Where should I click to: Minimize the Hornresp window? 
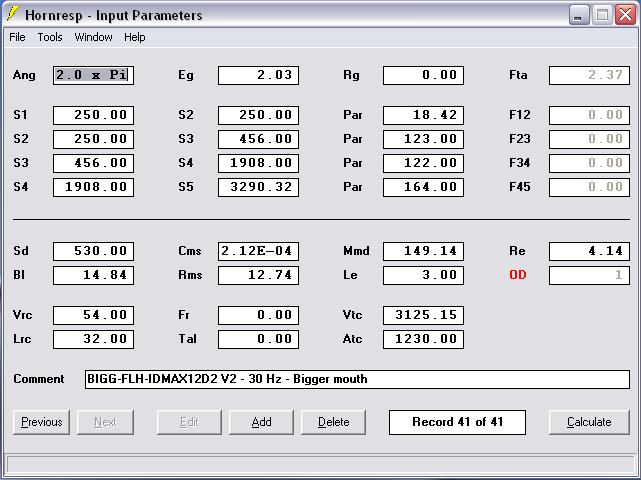click(x=578, y=15)
